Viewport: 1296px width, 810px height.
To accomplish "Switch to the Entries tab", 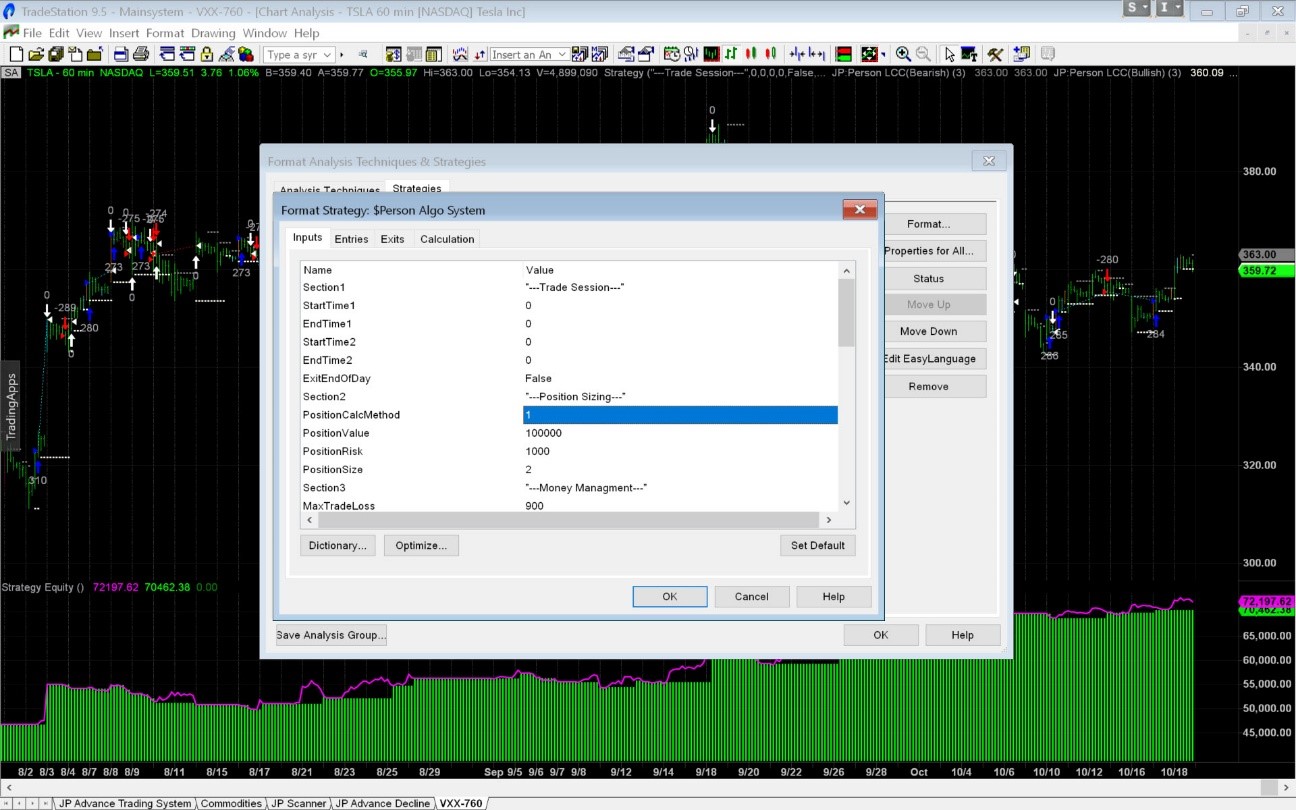I will [351, 239].
